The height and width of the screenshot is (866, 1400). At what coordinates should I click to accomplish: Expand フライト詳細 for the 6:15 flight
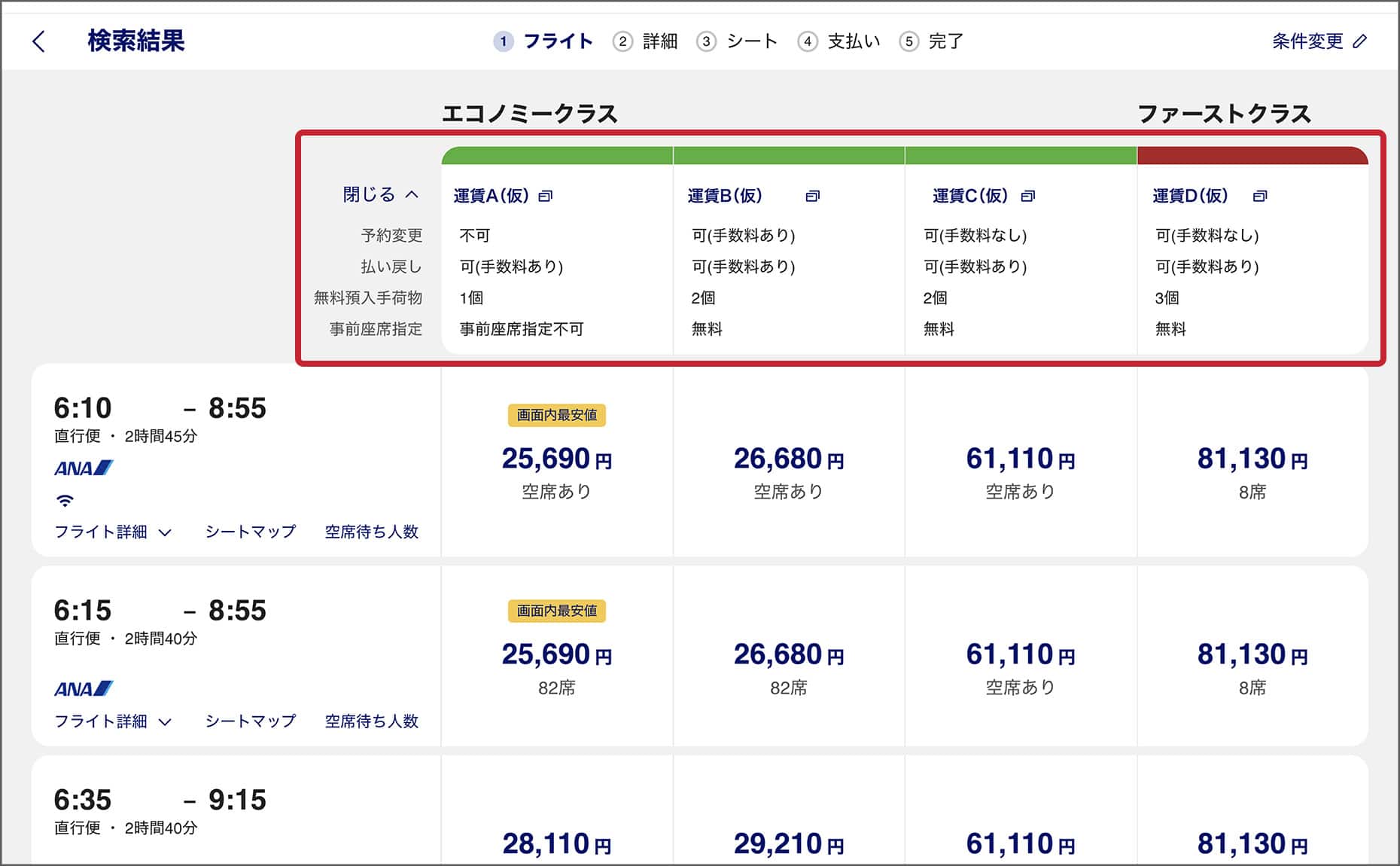pos(113,721)
